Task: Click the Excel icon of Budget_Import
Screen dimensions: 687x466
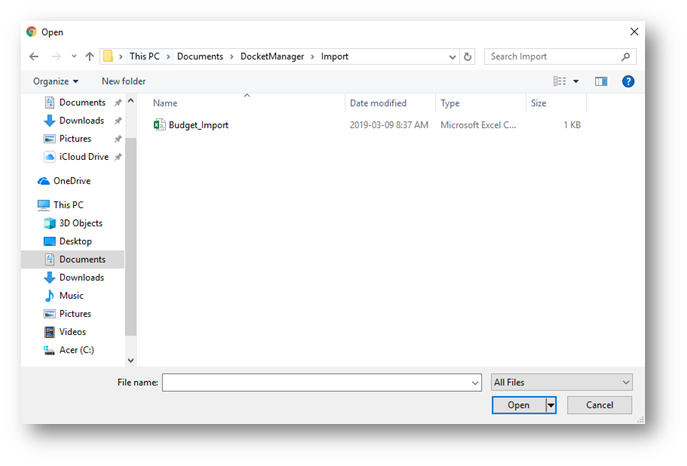Action: point(159,125)
